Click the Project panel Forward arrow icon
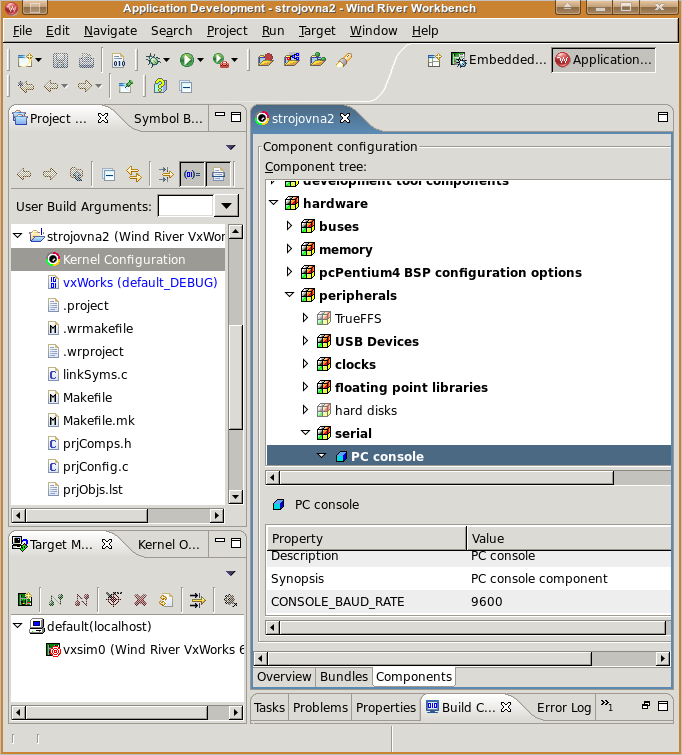Viewport: 682px width, 755px height. tap(50, 174)
